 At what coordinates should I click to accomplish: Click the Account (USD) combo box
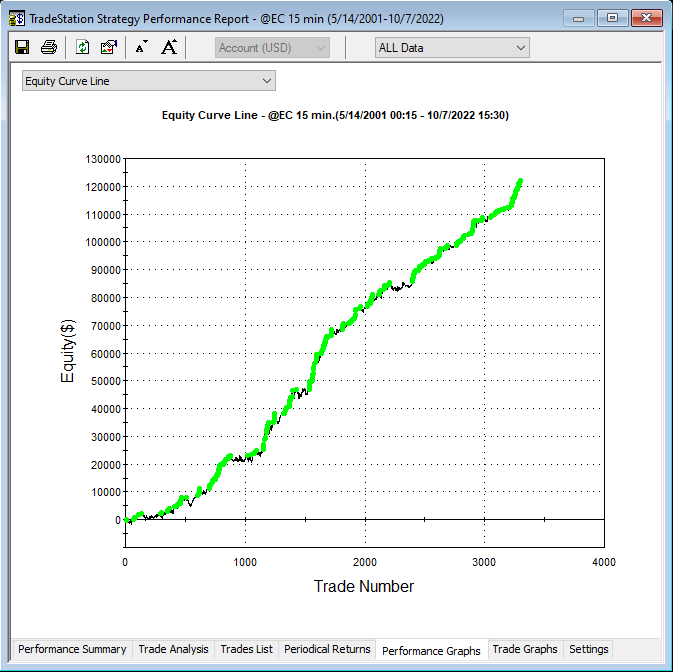(273, 48)
